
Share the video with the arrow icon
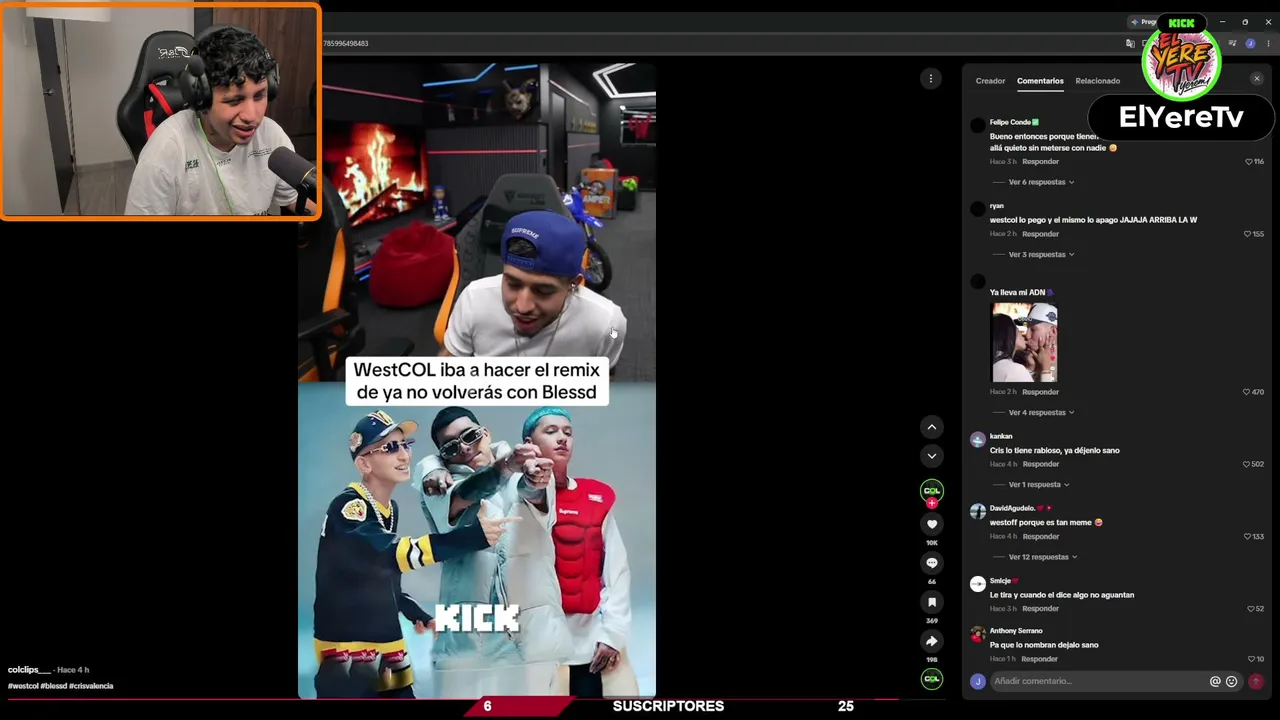click(932, 641)
